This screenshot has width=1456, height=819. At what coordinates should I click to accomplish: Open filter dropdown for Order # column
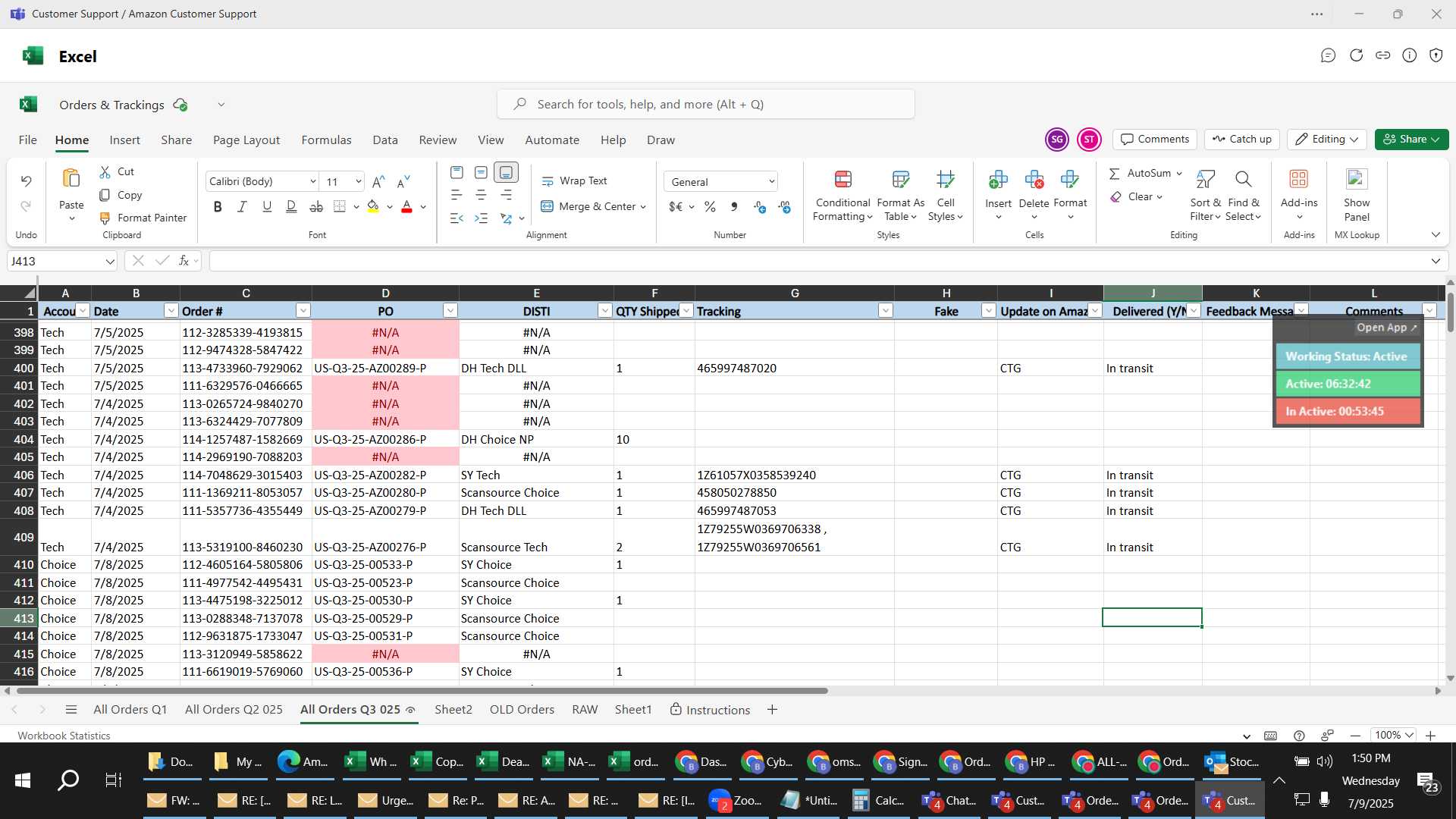click(303, 310)
